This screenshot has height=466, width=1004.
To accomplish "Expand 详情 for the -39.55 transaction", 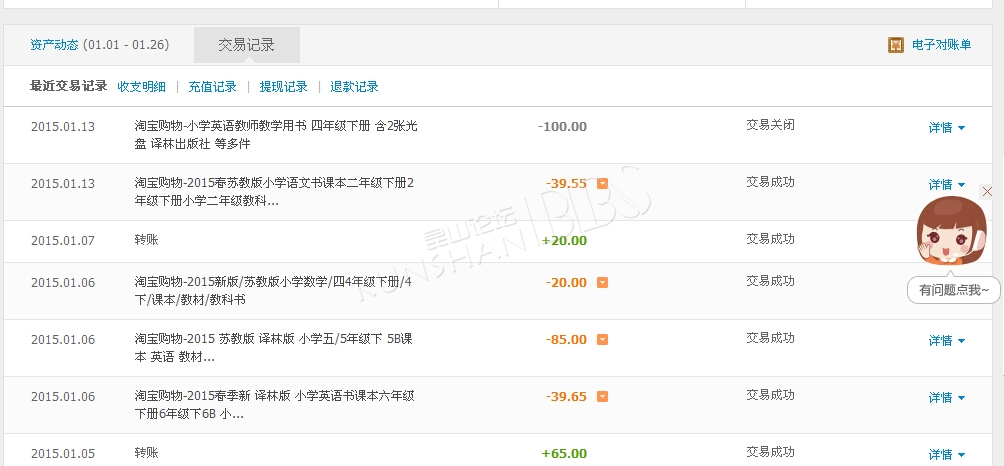I will (x=946, y=185).
